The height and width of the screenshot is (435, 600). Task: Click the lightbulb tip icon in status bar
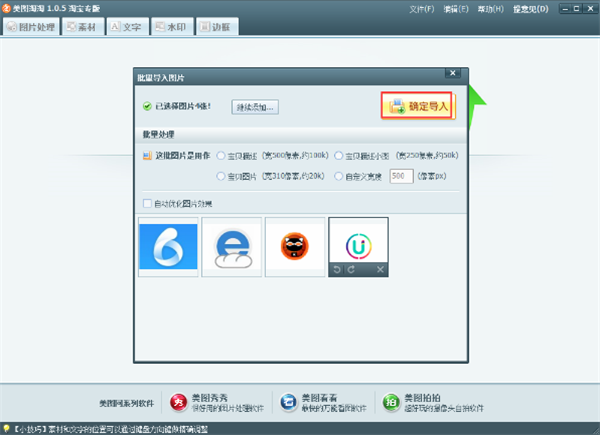(7, 428)
